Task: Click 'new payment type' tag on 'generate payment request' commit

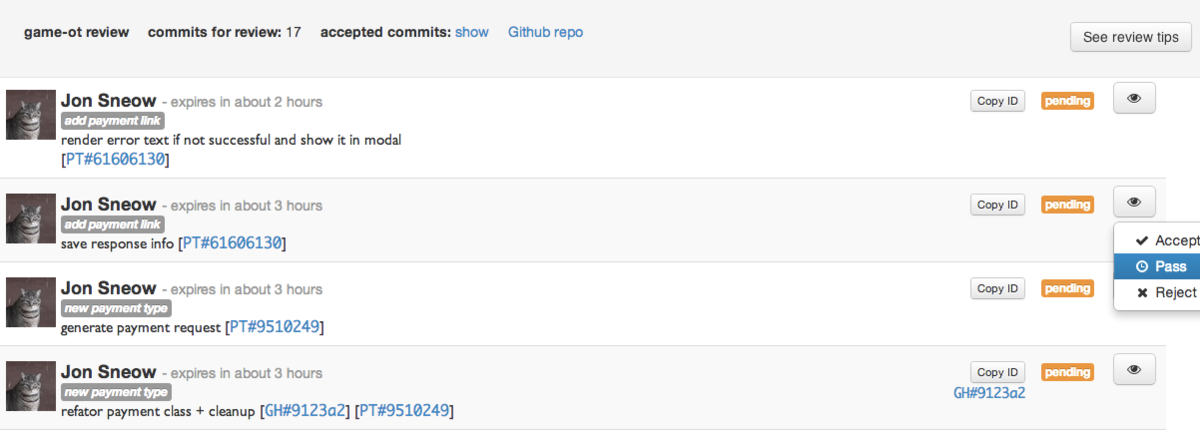Action: 116,308
